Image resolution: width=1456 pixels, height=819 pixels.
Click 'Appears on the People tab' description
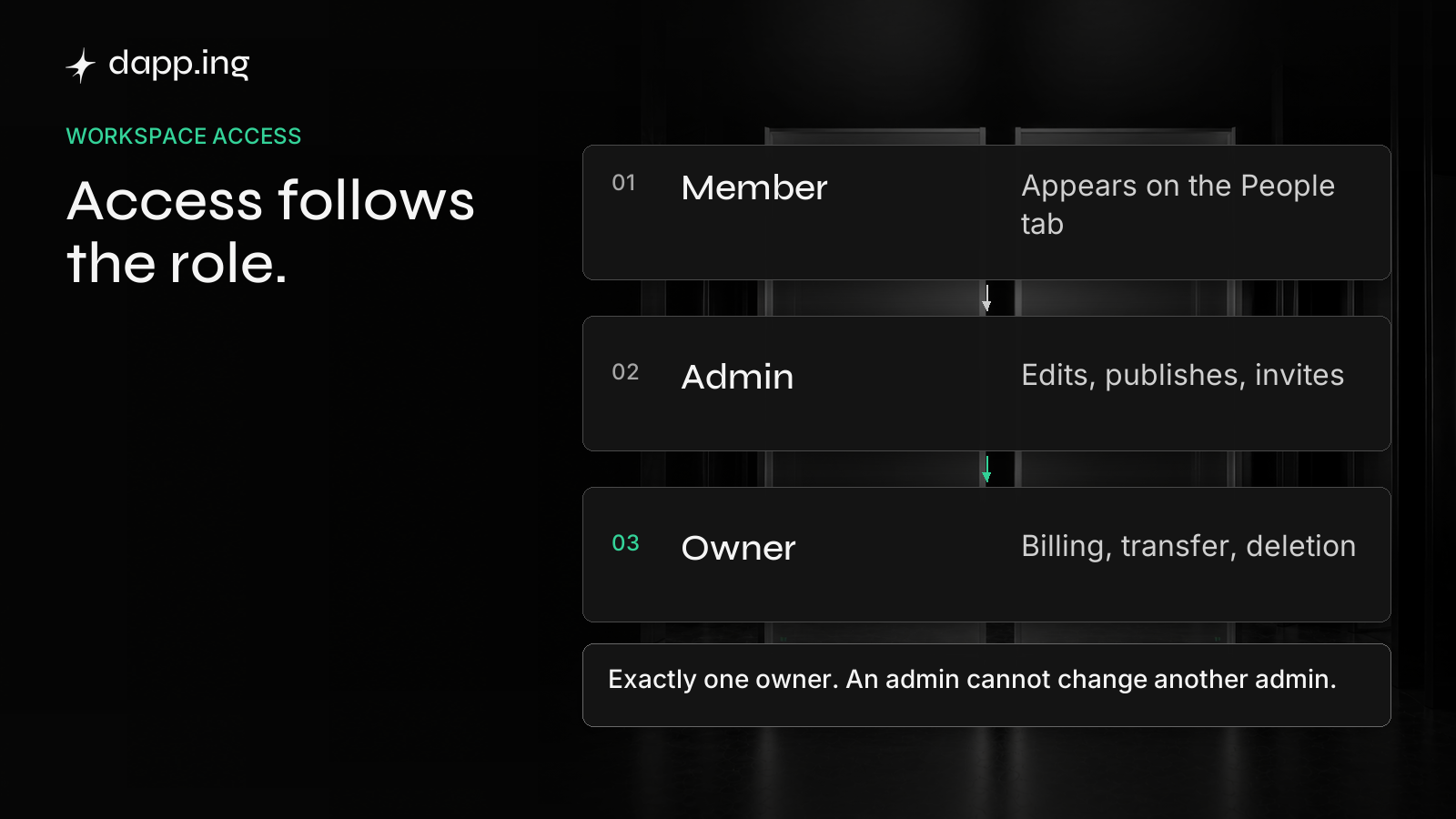coord(1178,205)
